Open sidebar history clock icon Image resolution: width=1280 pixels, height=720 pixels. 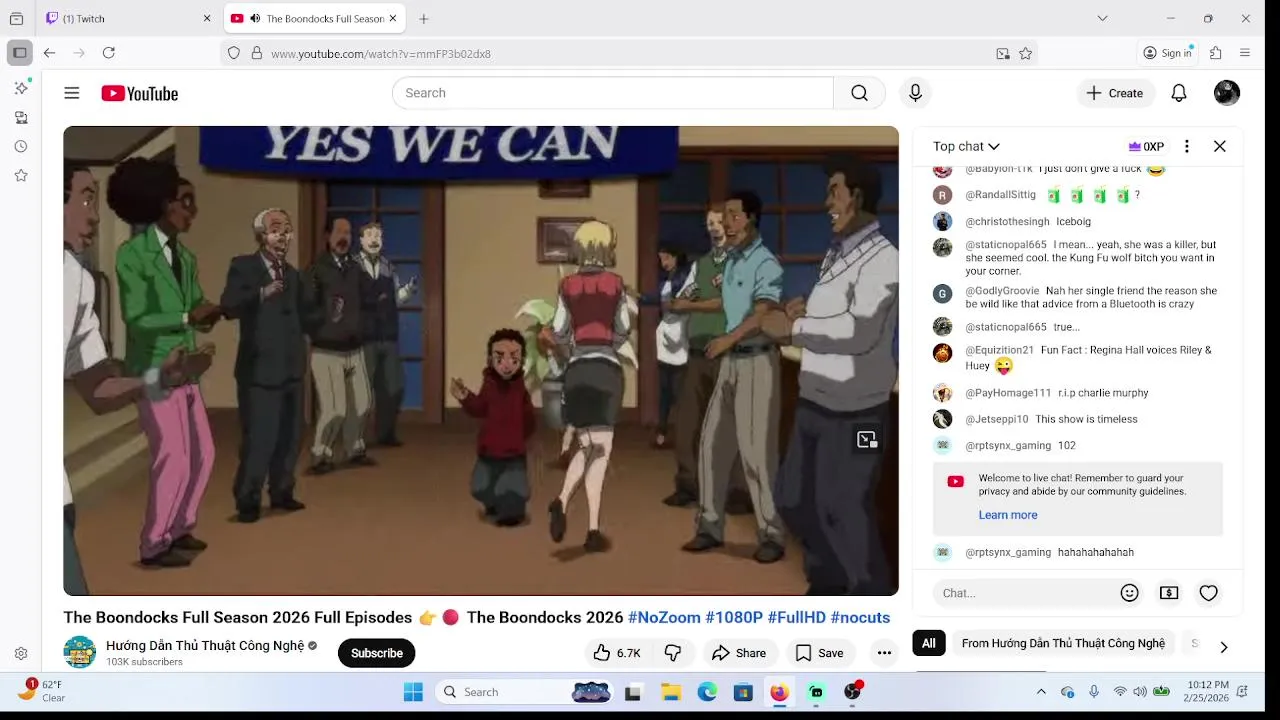(x=21, y=146)
